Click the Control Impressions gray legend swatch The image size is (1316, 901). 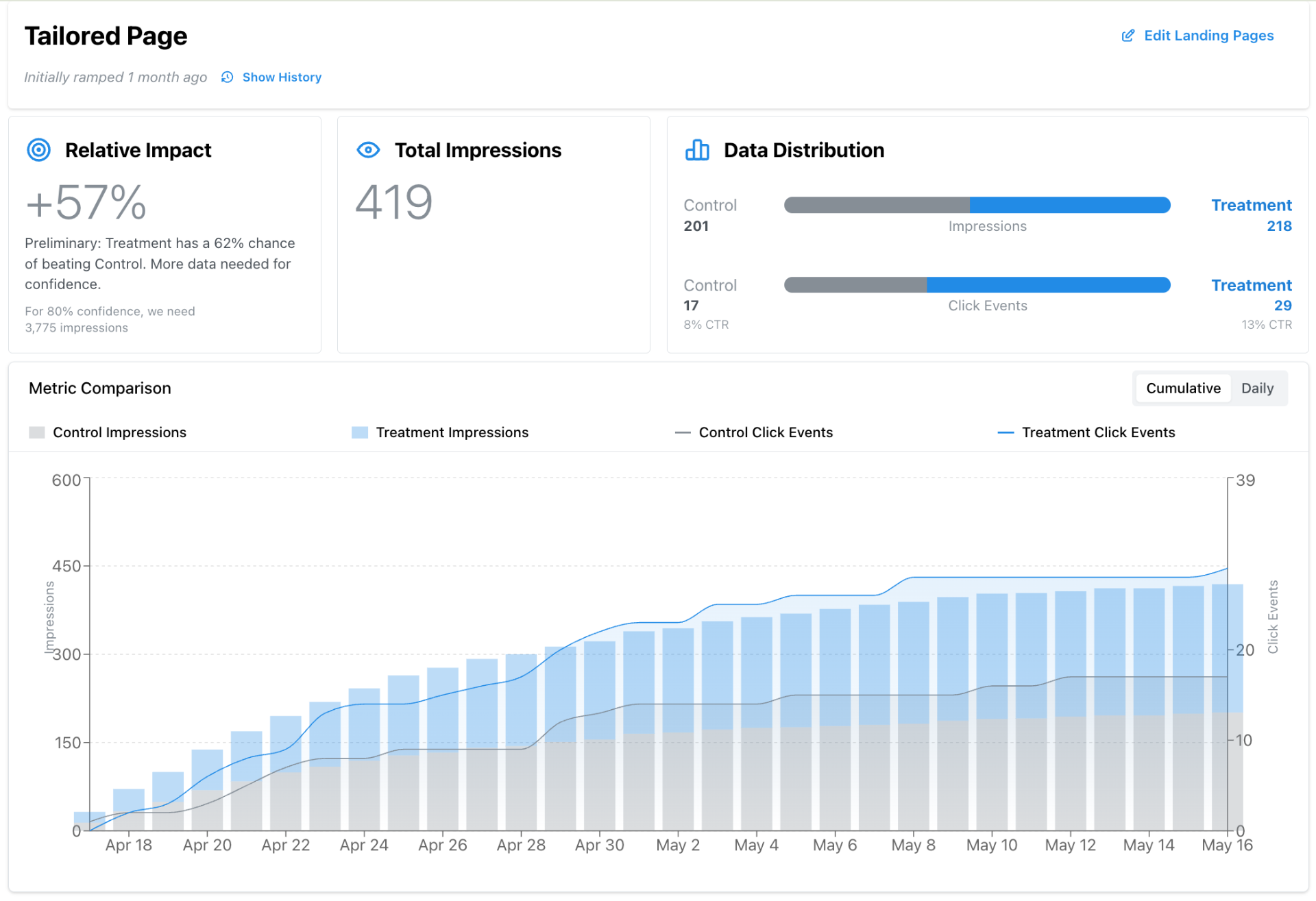[36, 432]
